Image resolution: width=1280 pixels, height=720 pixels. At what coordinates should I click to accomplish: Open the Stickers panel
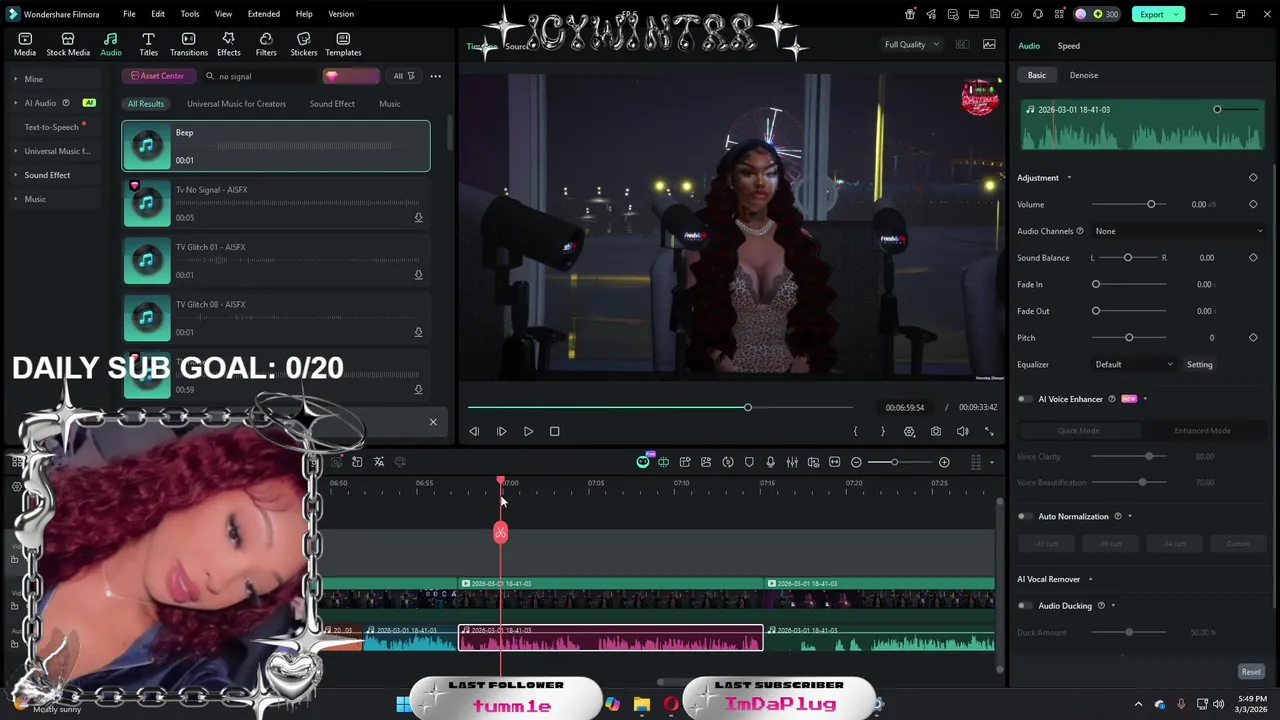tap(304, 44)
